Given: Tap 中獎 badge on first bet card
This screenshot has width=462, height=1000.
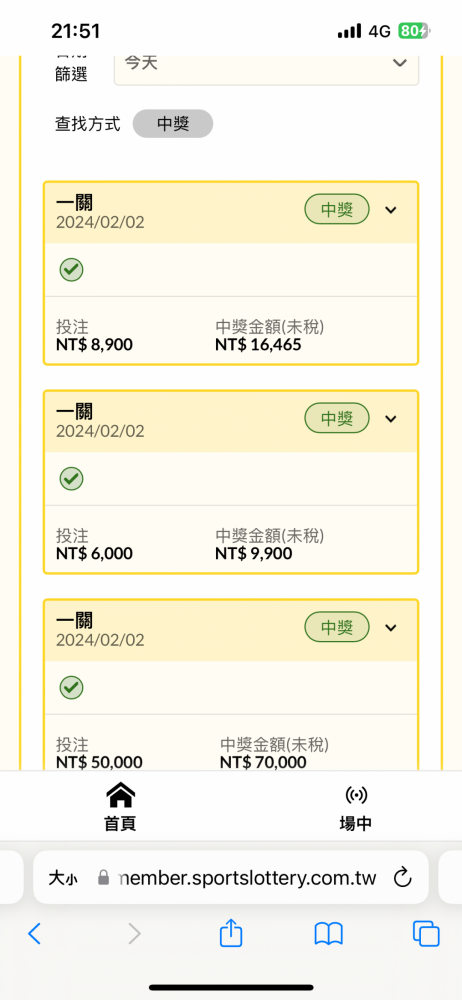Looking at the screenshot, I should tap(337, 209).
